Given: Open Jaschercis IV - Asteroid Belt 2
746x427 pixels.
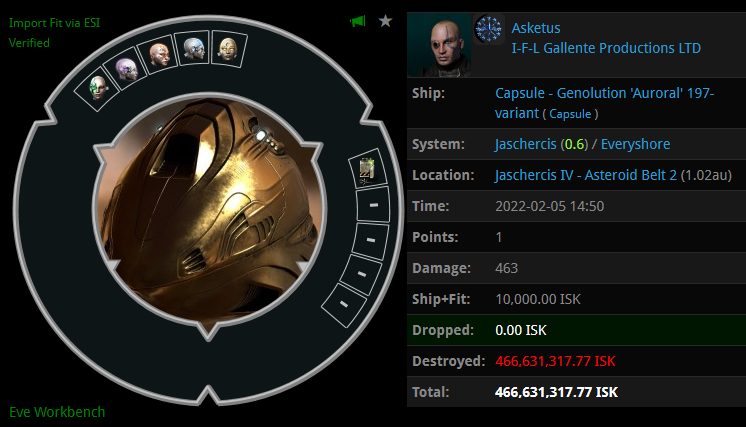Looking at the screenshot, I should pyautogui.click(x=586, y=175).
